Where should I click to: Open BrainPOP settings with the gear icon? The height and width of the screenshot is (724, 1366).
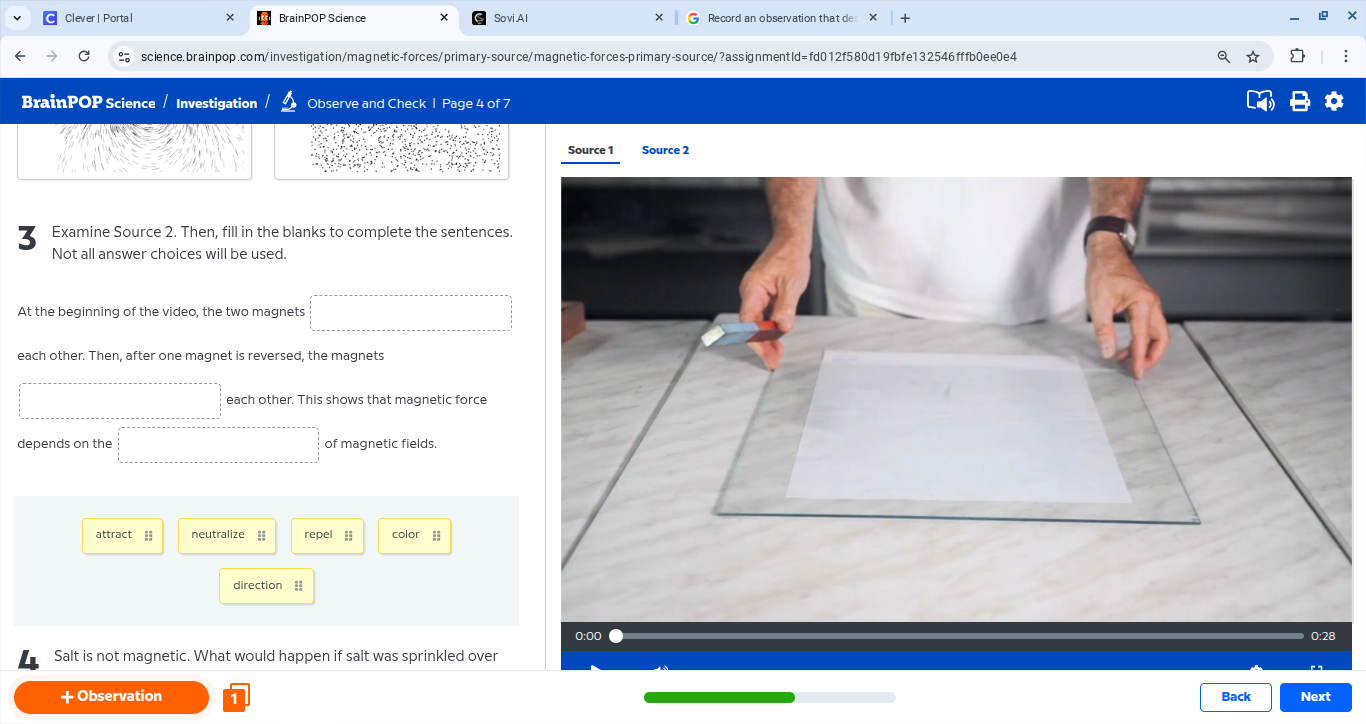coord(1334,100)
